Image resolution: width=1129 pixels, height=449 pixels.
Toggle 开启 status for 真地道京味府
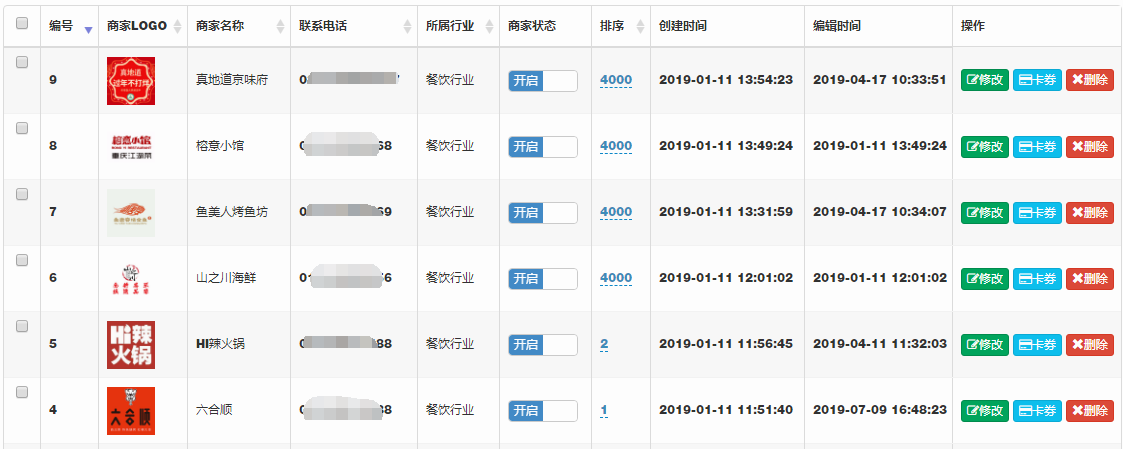543,81
